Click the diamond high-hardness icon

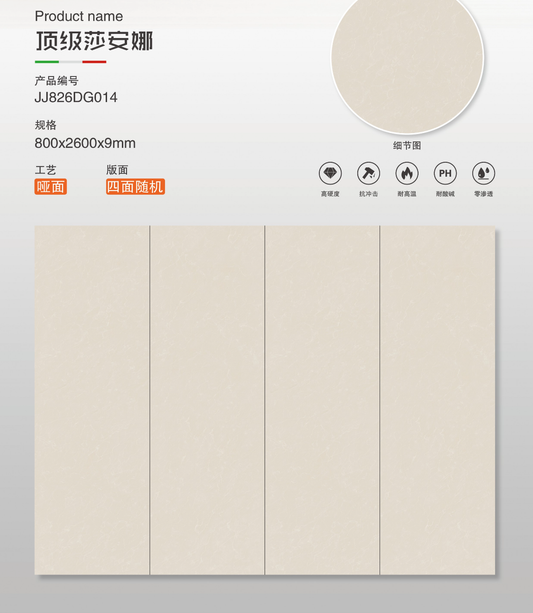(x=330, y=173)
